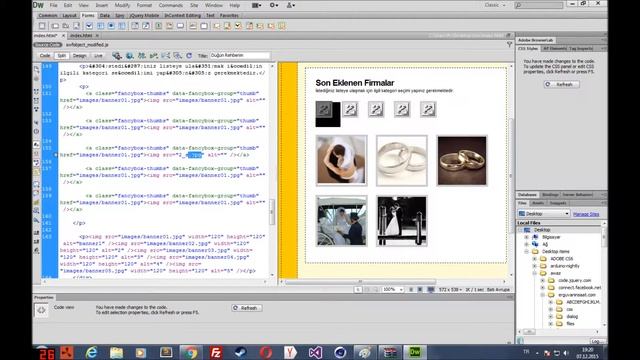The width and height of the screenshot is (640, 360).
Task: Insert a Form element from Forms bar
Action: pyautogui.click(x=42, y=26)
